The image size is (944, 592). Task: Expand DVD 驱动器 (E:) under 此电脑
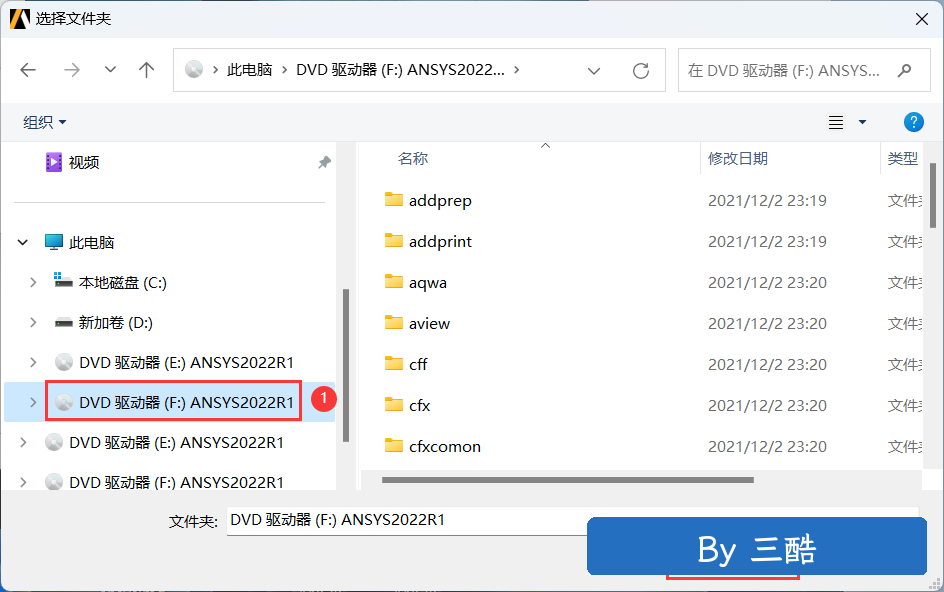pos(33,363)
